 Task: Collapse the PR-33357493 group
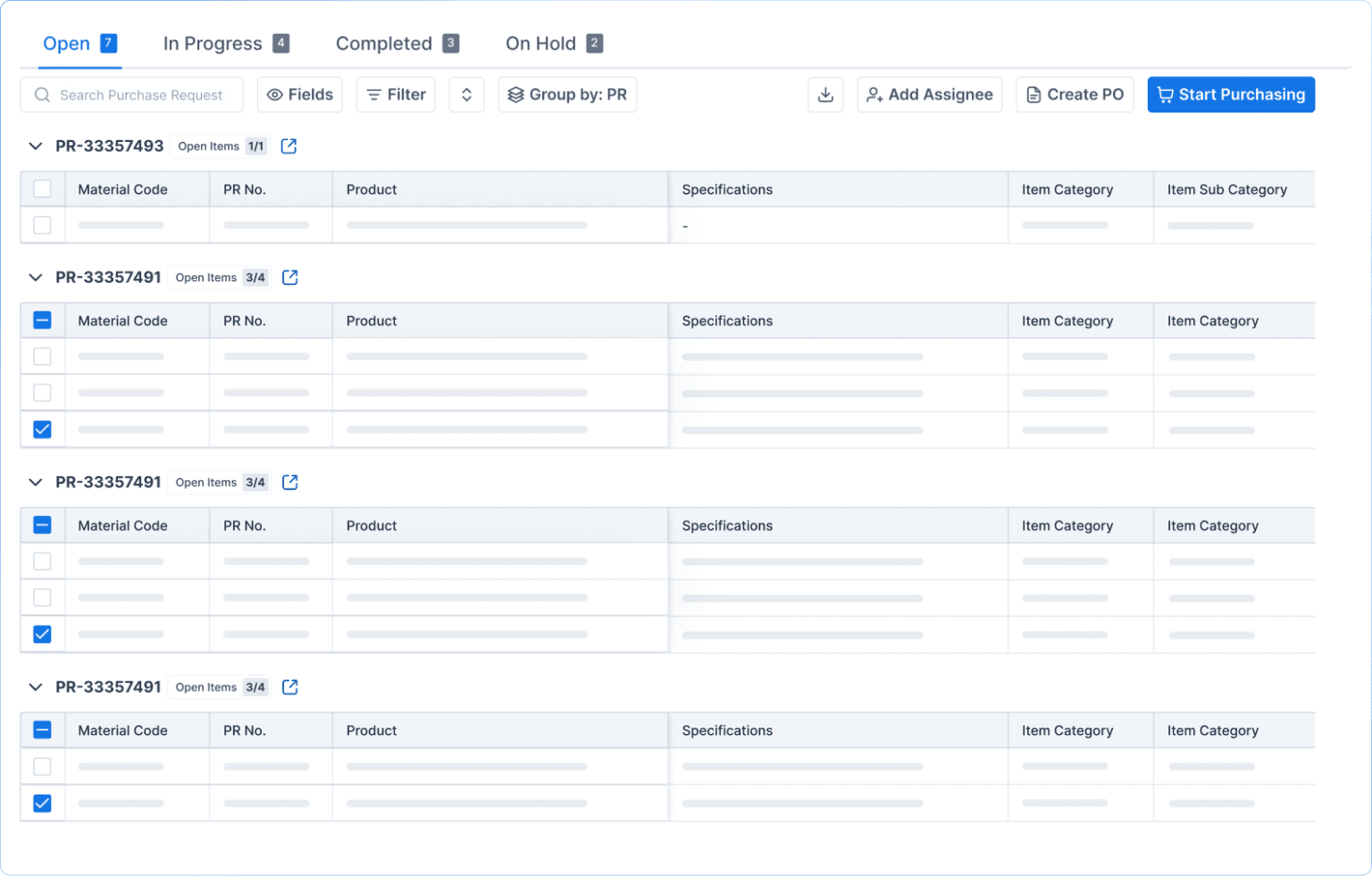[x=36, y=146]
